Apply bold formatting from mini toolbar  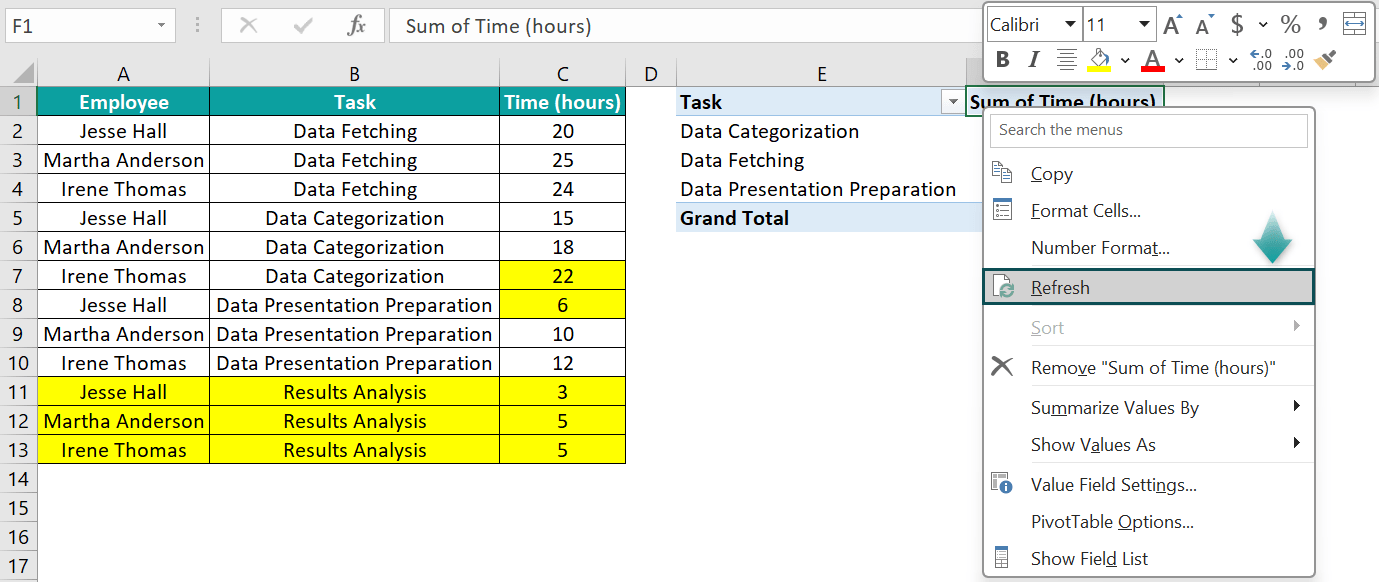[x=1003, y=59]
